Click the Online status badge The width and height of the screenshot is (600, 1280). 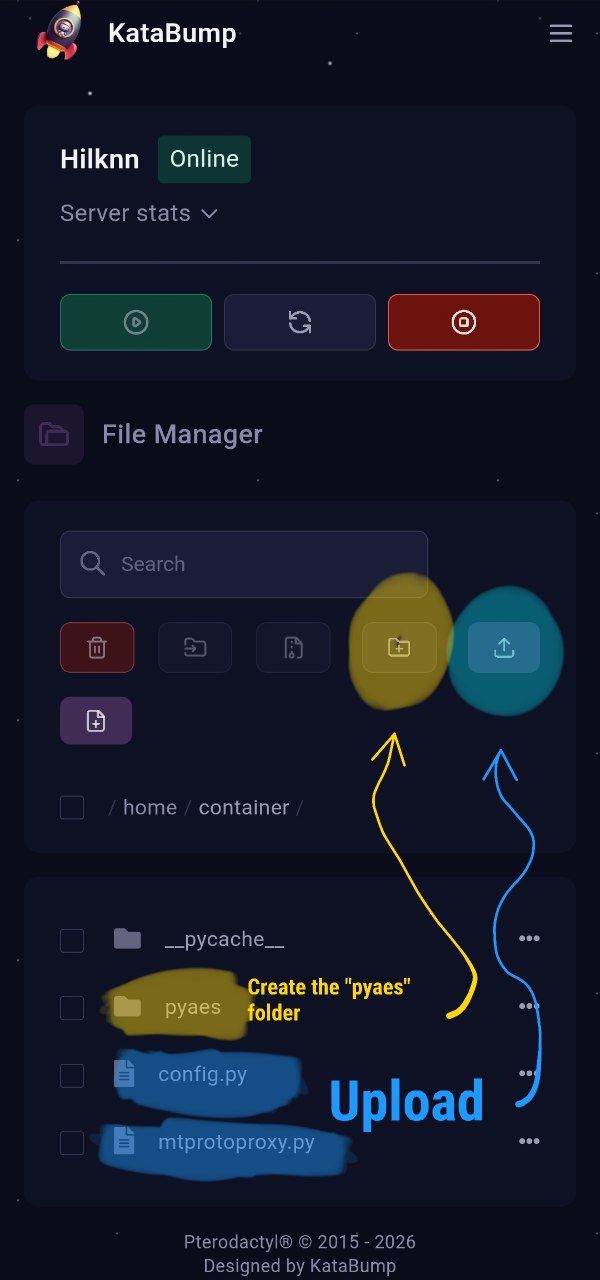(204, 159)
